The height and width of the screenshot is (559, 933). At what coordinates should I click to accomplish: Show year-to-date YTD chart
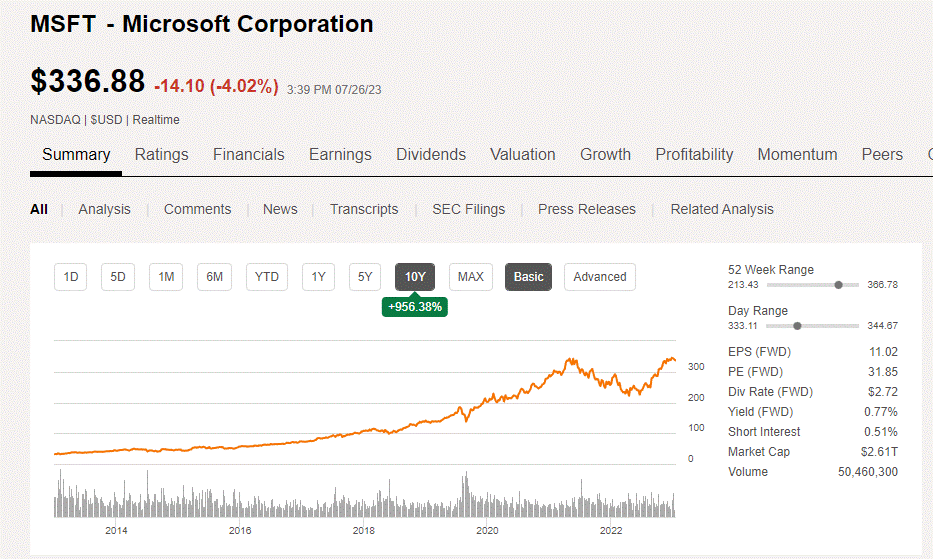267,277
